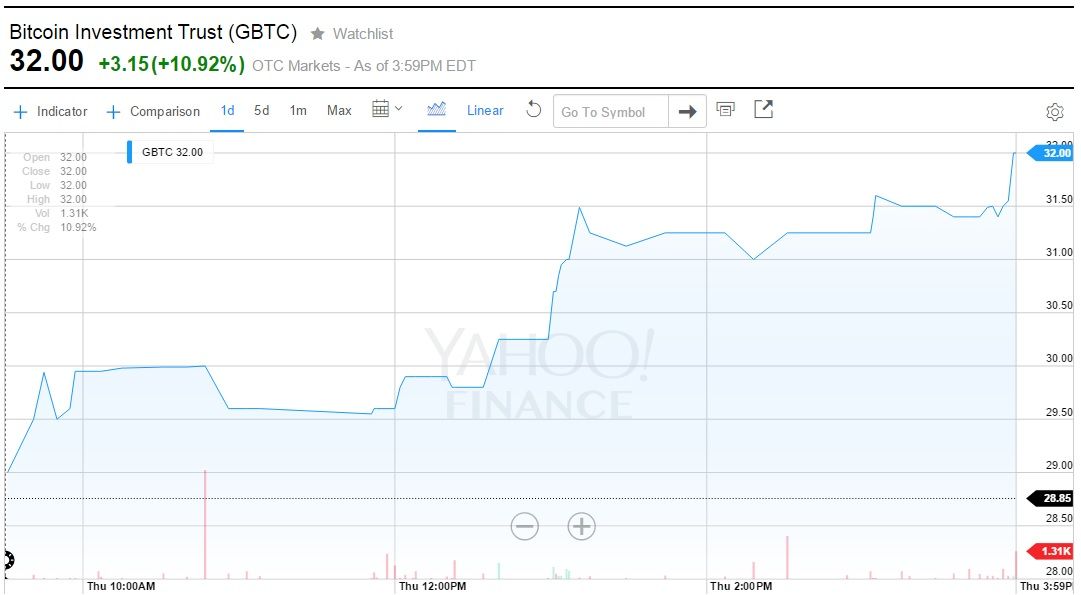The image size is (1081, 595).
Task: Add a Comparison symbol
Action: 154,111
